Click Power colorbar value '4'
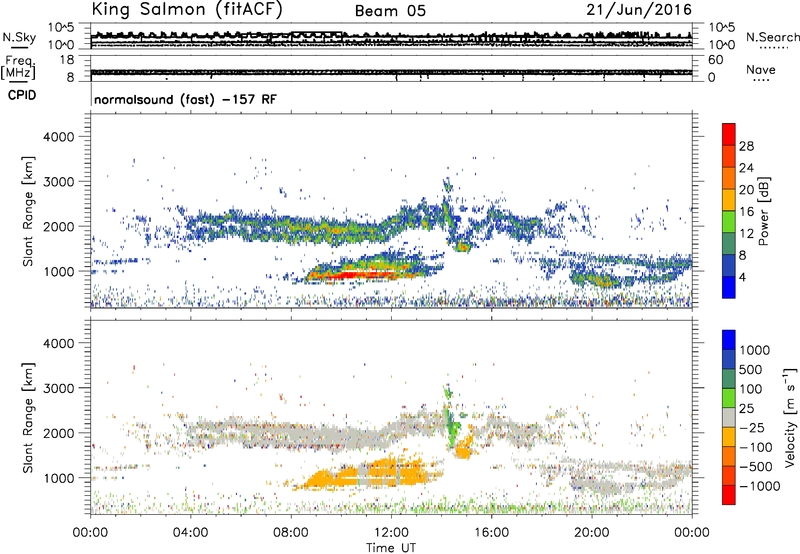Viewport: 800px width, 554px height. (742, 277)
